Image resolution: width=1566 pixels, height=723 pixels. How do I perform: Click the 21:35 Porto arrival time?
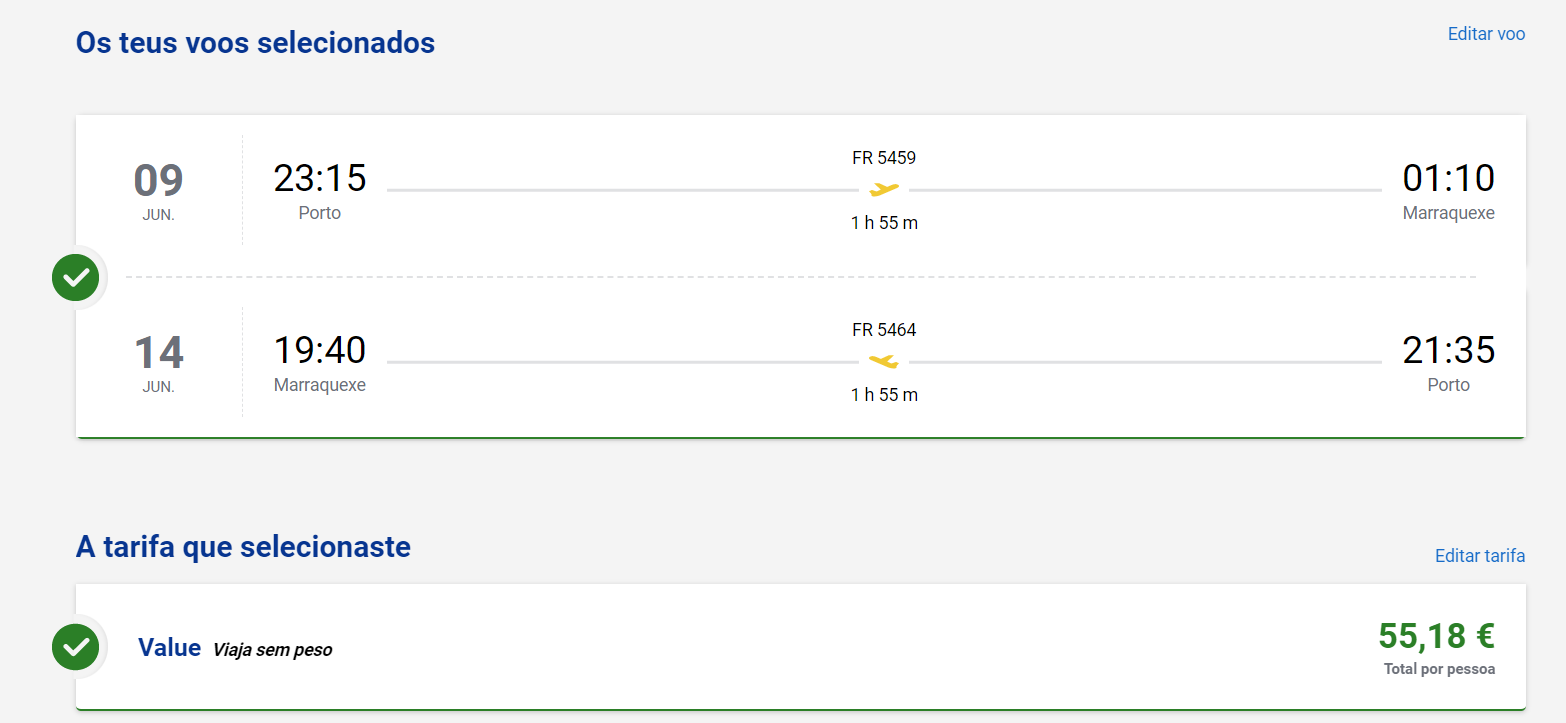1448,351
